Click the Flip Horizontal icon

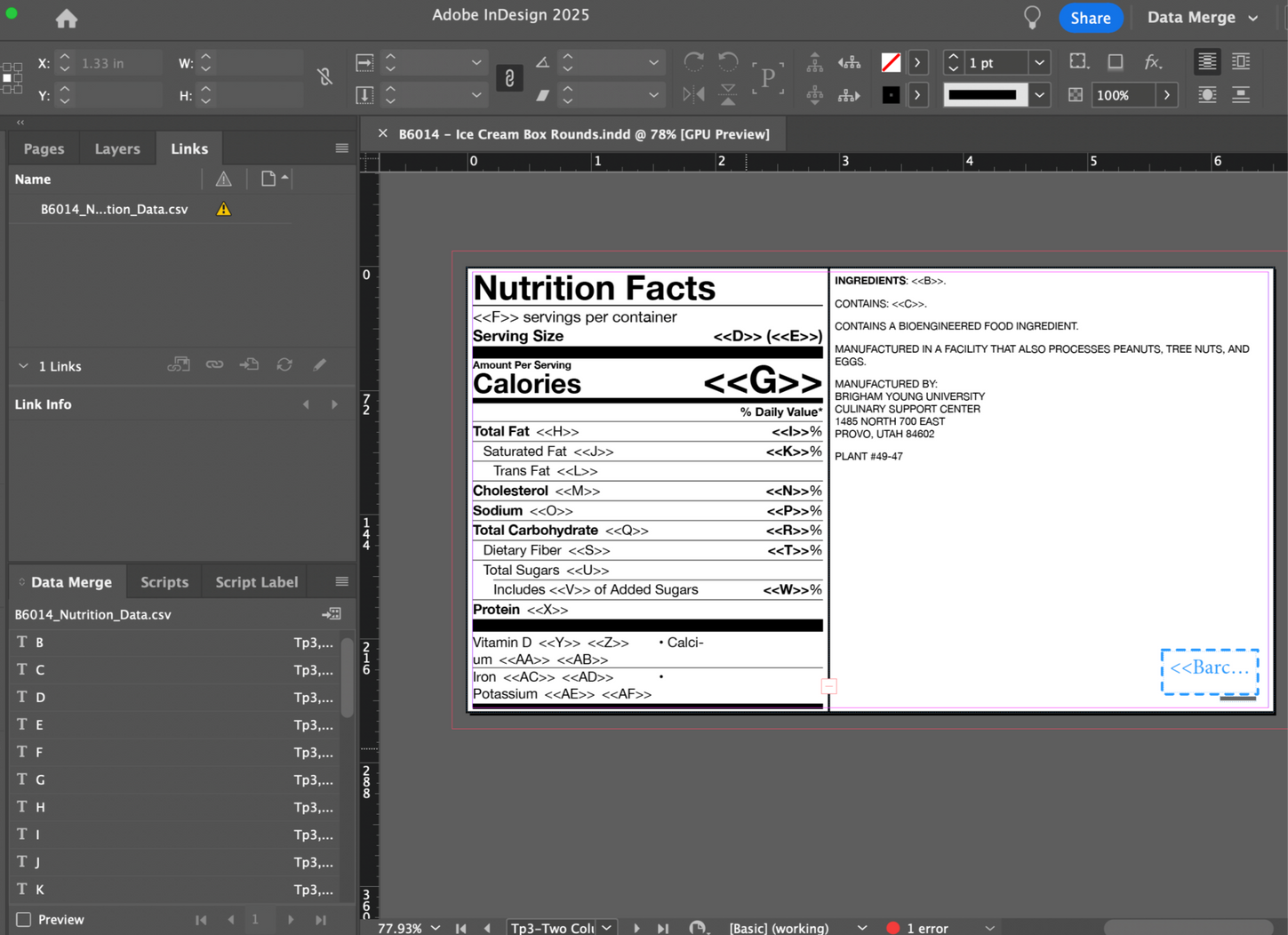click(x=693, y=94)
